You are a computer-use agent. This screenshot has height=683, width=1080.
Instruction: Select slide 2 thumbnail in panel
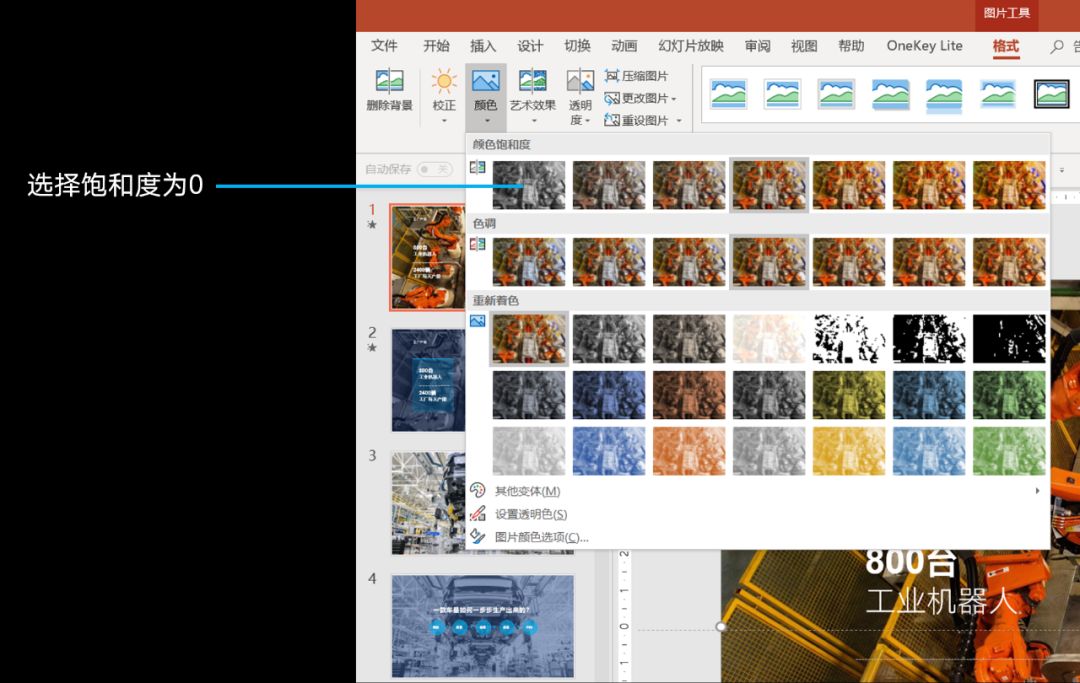coord(428,380)
